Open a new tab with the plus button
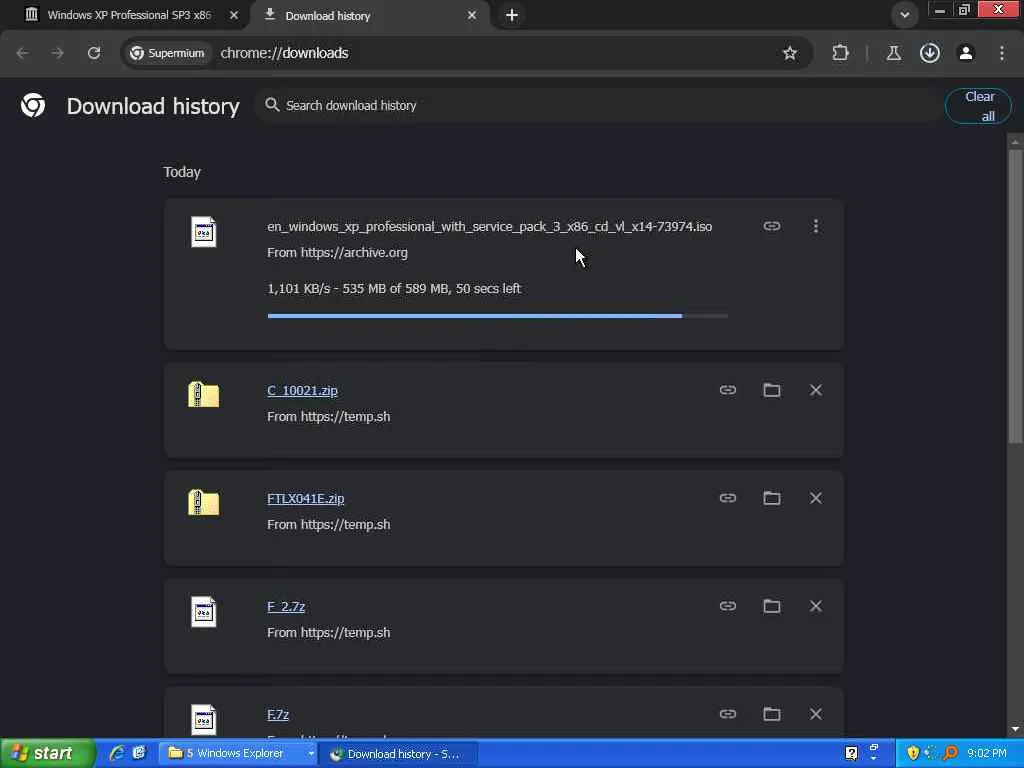The image size is (1024, 768). [x=512, y=15]
